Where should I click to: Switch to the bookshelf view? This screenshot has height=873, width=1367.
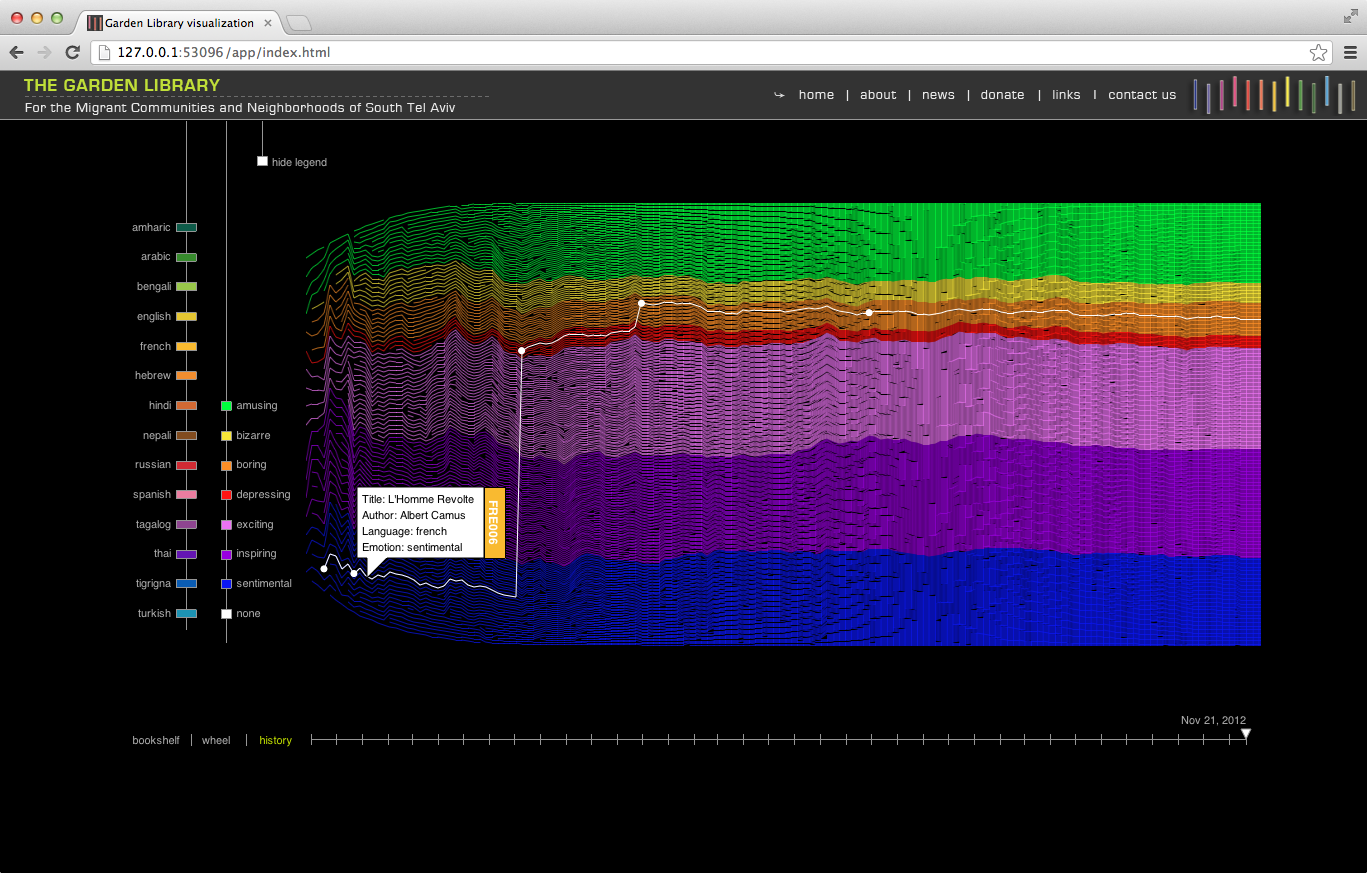tap(156, 741)
